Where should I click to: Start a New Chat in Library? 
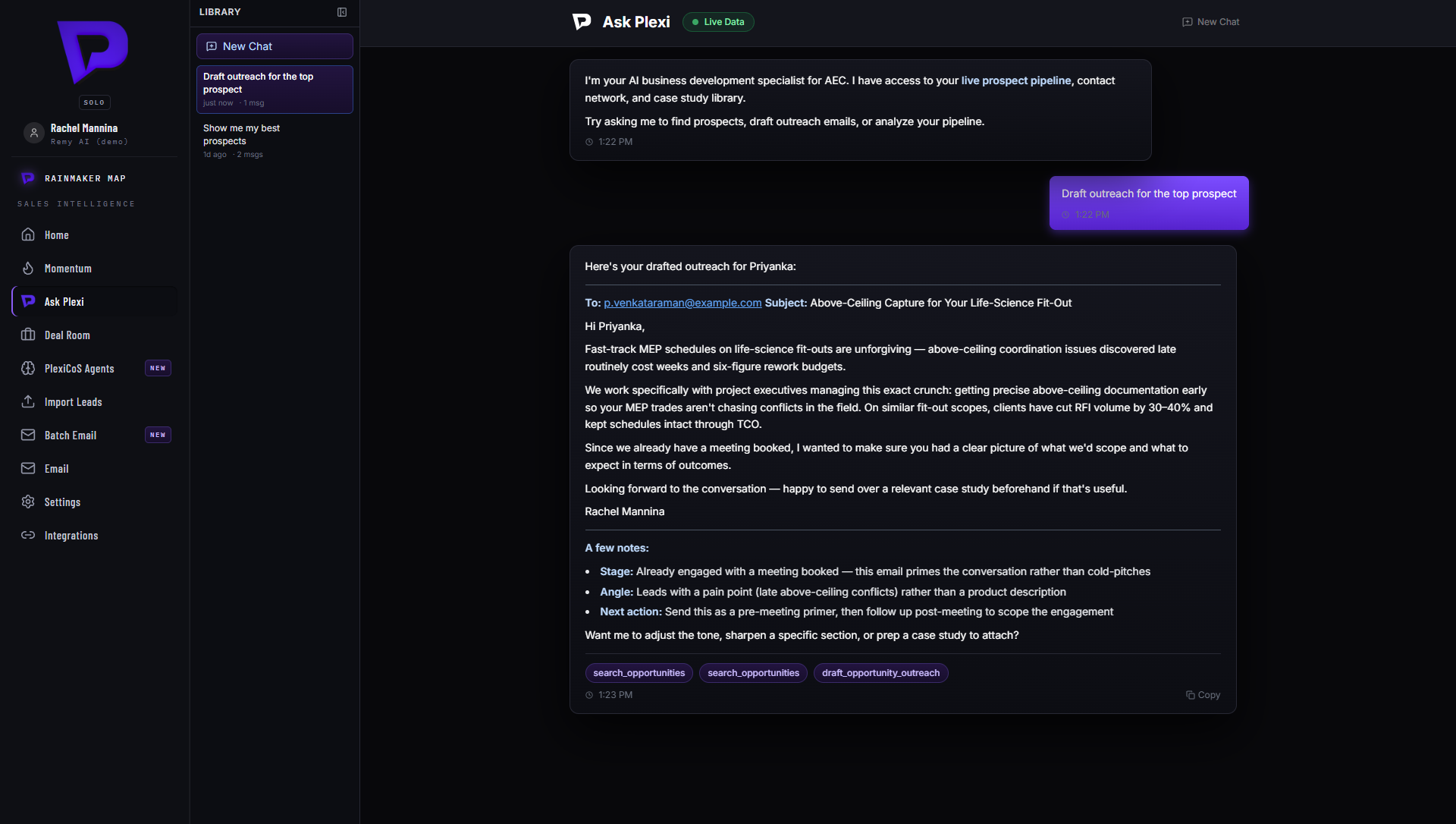point(275,46)
